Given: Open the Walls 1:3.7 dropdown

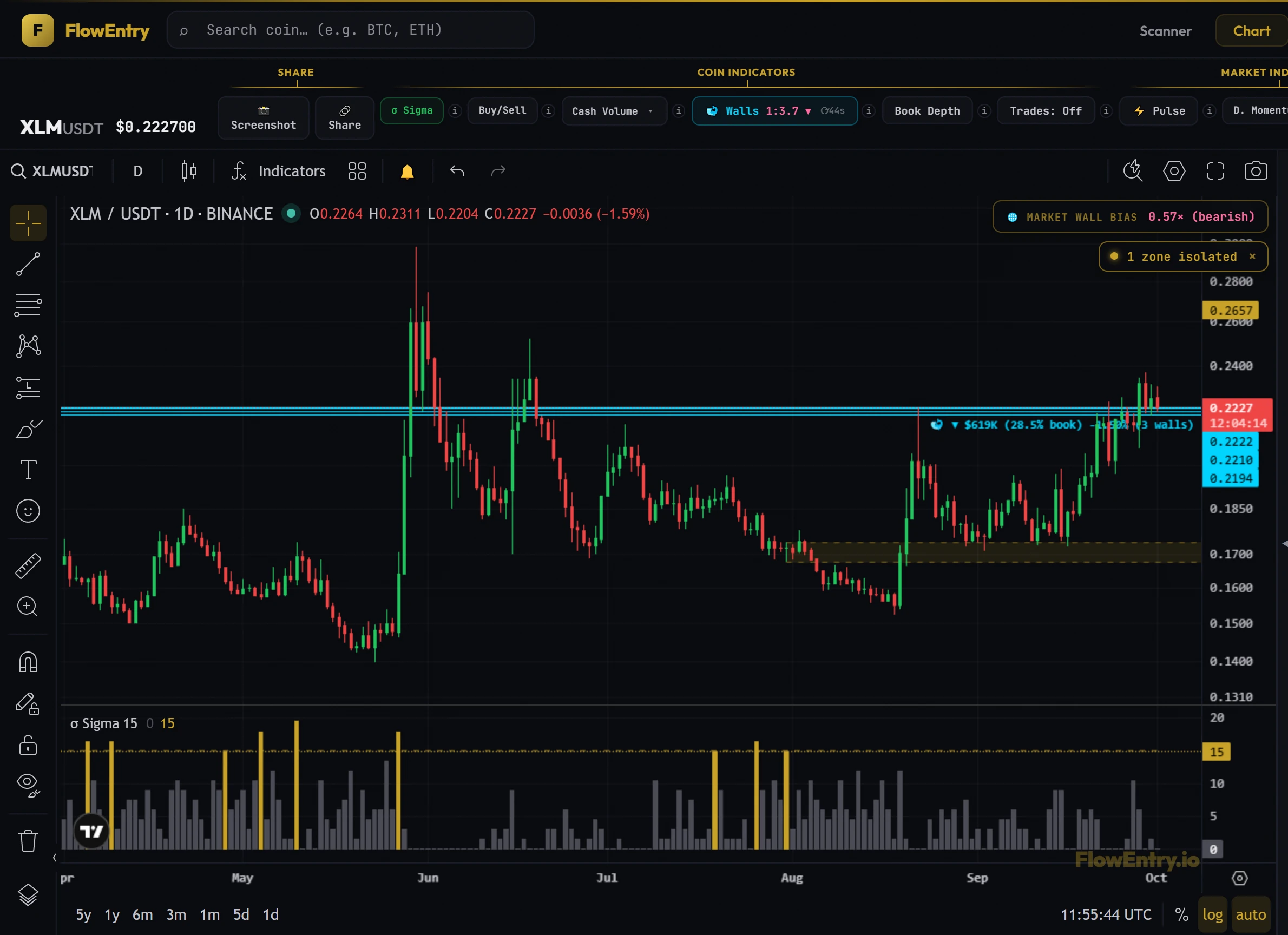Looking at the screenshot, I should [x=774, y=111].
